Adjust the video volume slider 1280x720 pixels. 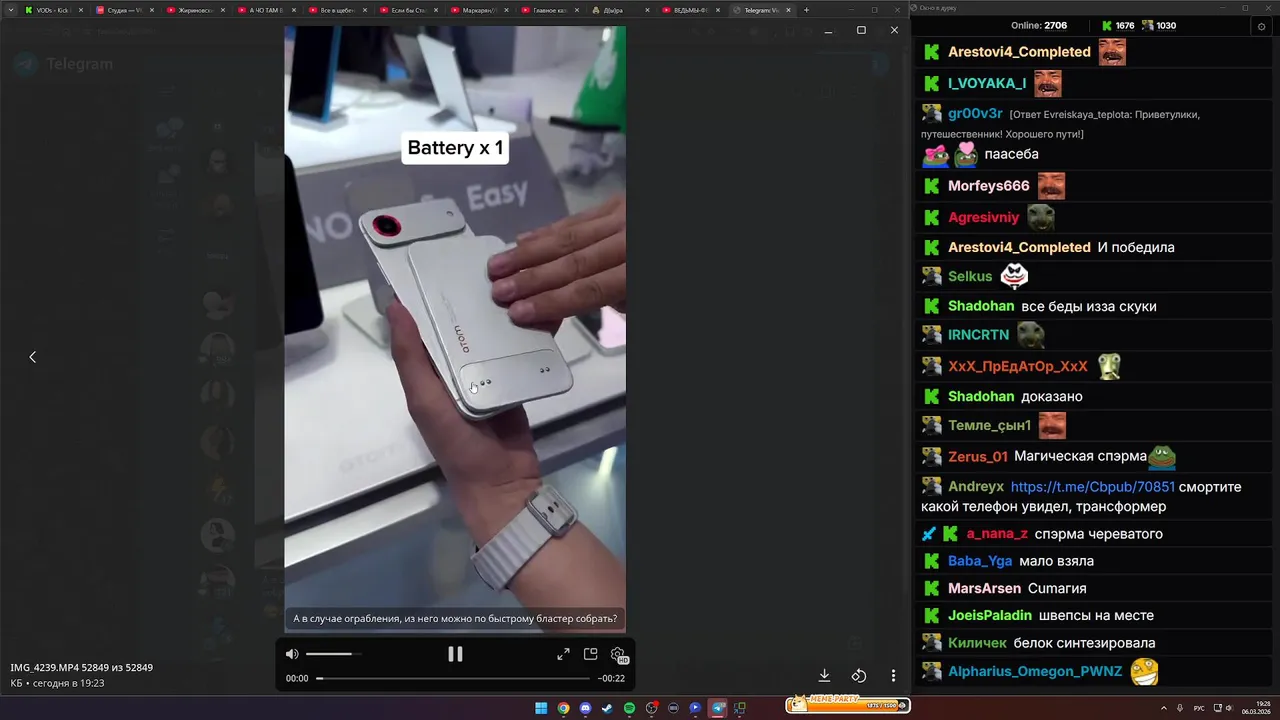(x=333, y=654)
